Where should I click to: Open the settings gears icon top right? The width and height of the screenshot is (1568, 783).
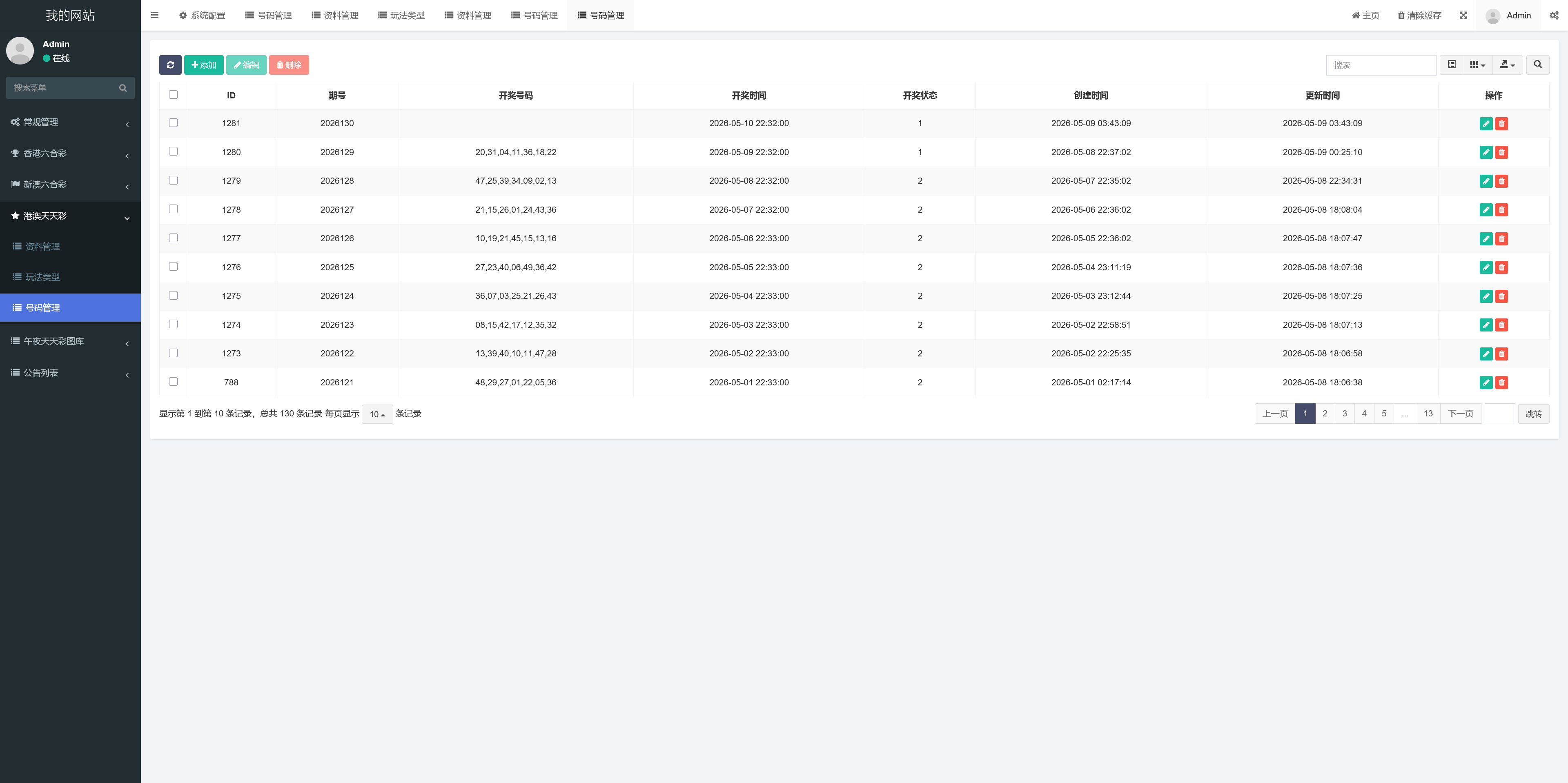point(1554,15)
